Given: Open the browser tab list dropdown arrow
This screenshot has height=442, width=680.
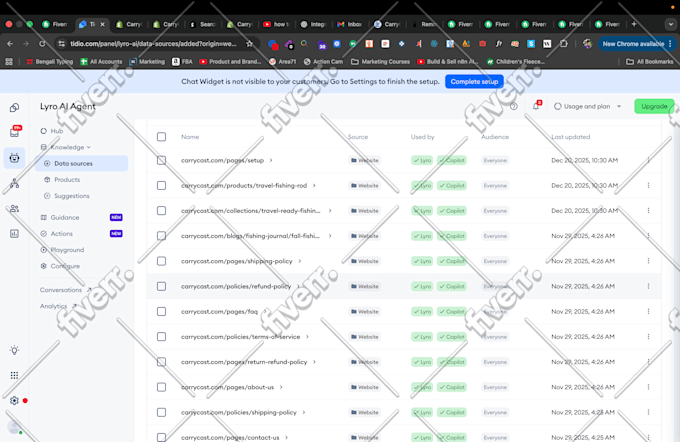Looking at the screenshot, I should tap(670, 24).
